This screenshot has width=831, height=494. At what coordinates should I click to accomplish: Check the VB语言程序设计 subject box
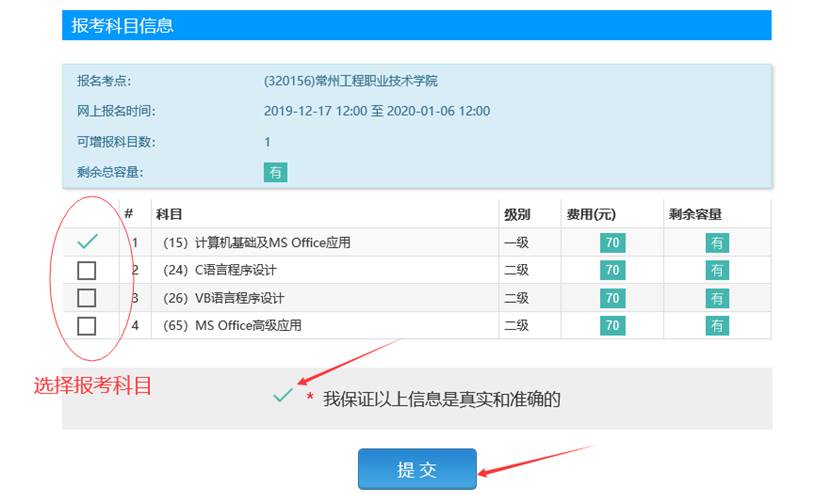86,298
